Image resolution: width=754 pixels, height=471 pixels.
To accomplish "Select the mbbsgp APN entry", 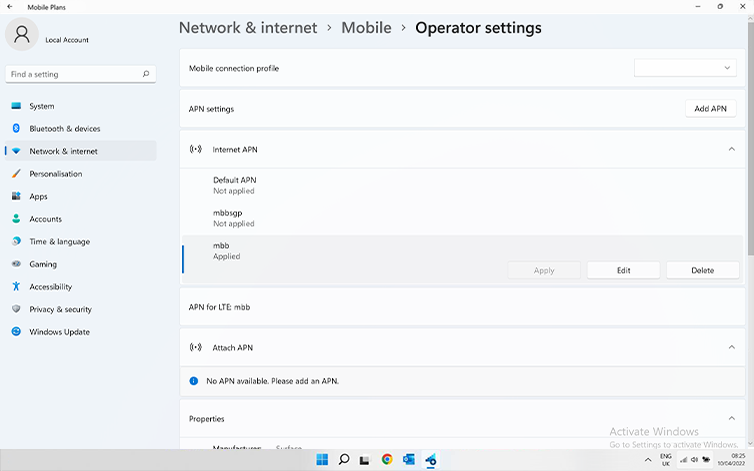I will coord(228,218).
